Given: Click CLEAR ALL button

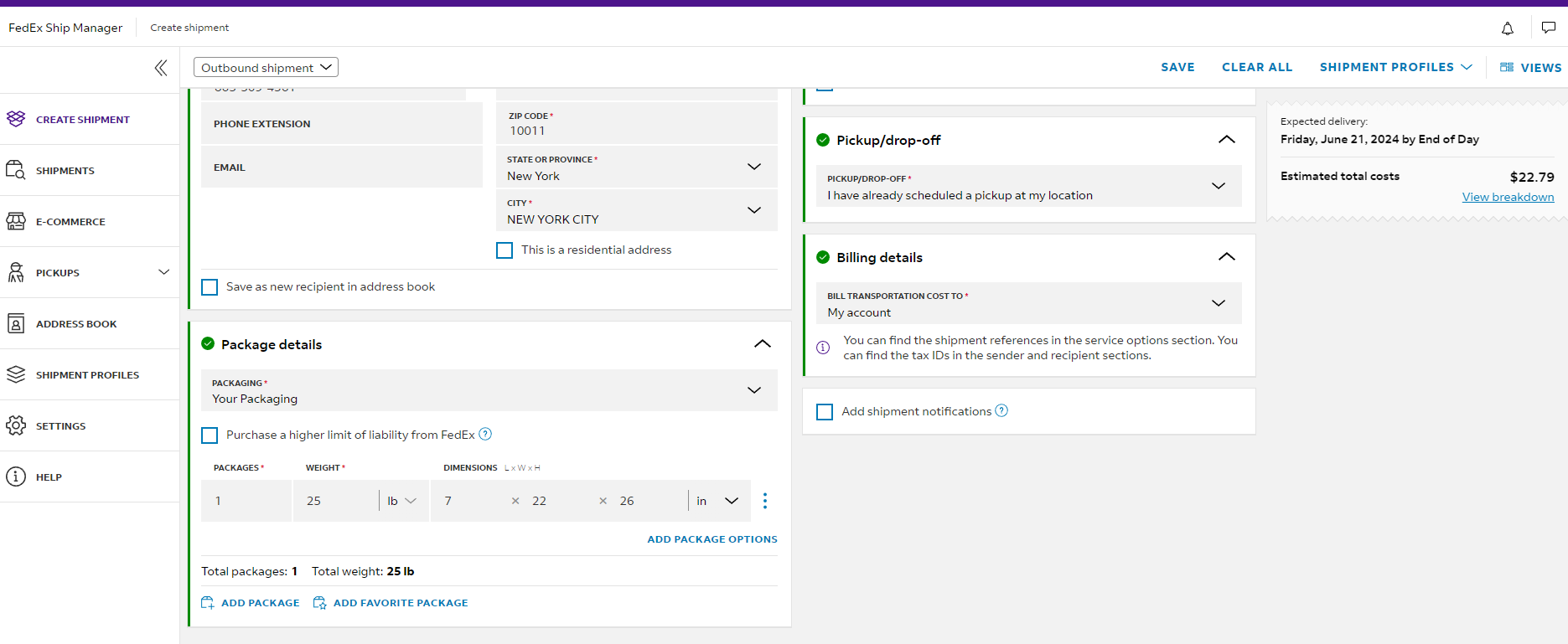Looking at the screenshot, I should (x=1257, y=67).
